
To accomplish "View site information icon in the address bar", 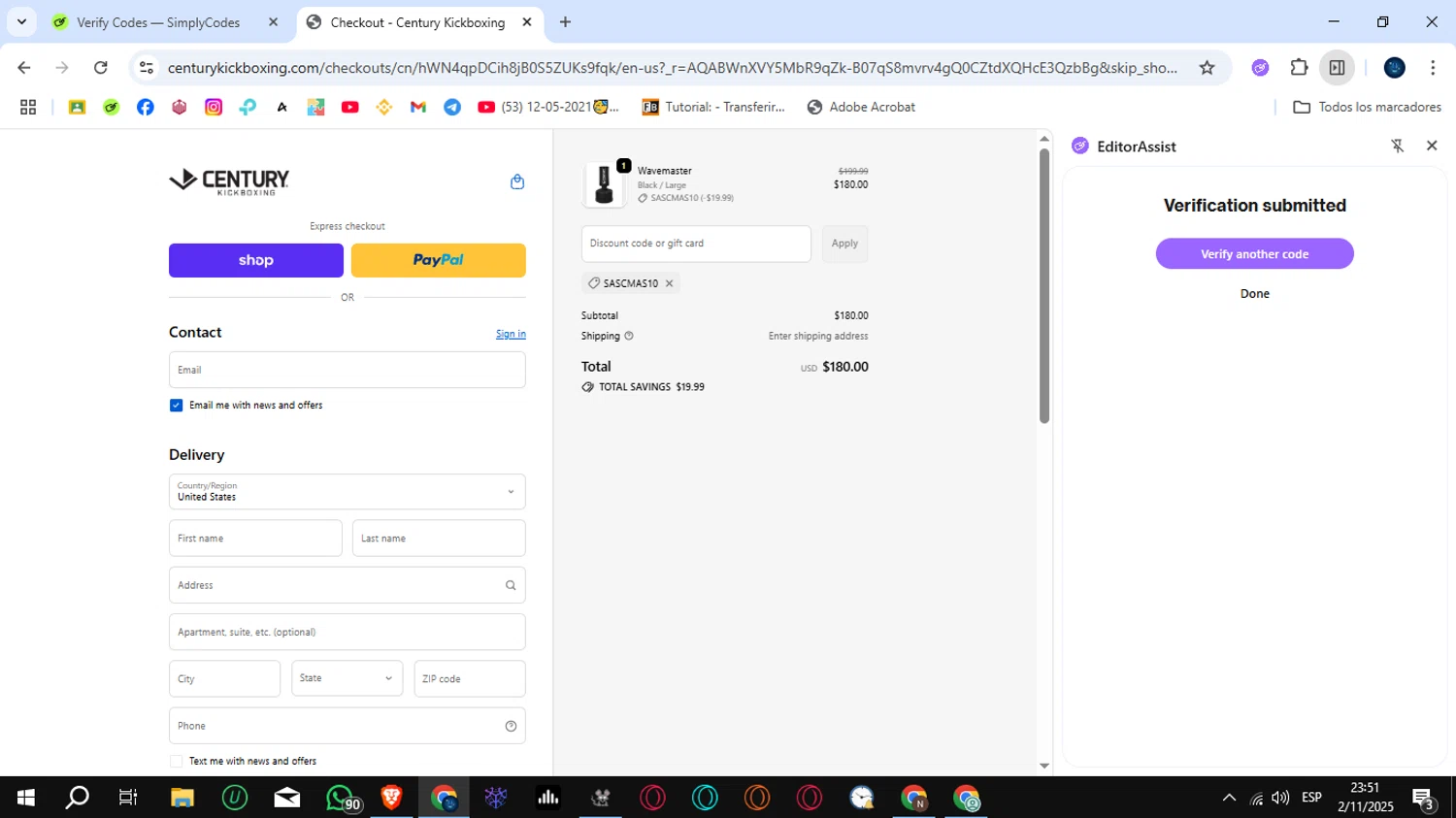I will 147,68.
